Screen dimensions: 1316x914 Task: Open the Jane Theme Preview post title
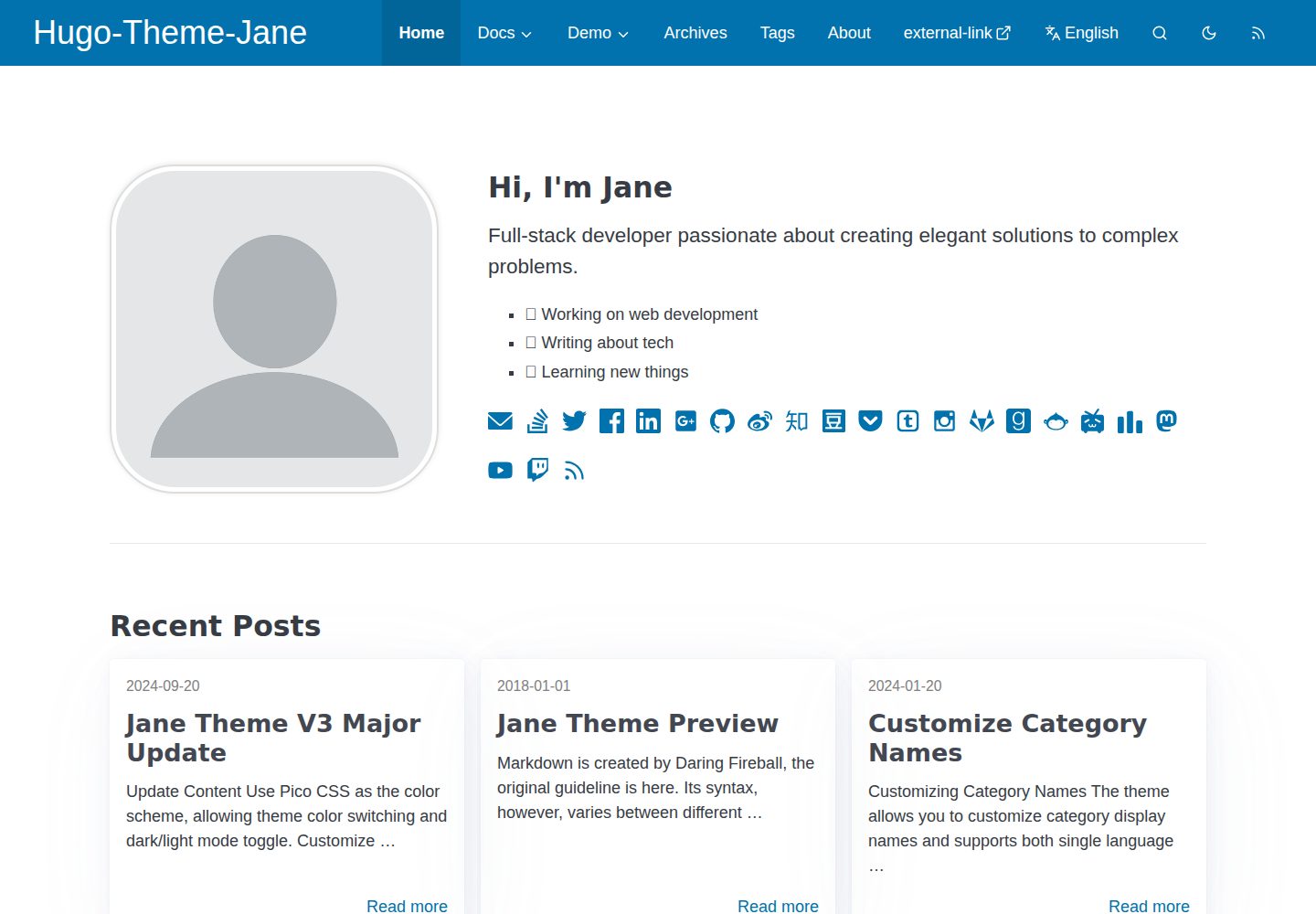pyautogui.click(x=638, y=723)
